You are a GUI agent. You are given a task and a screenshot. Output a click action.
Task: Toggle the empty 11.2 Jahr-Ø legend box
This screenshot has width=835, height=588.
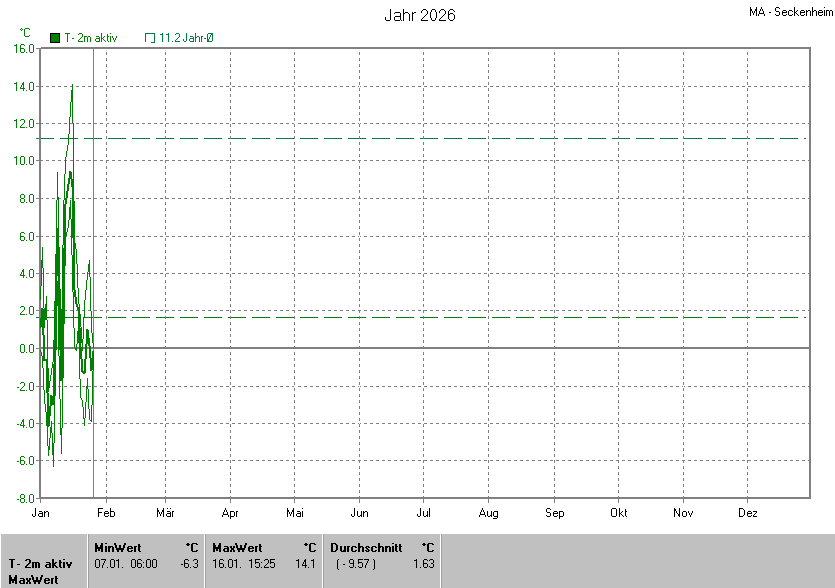pos(150,38)
